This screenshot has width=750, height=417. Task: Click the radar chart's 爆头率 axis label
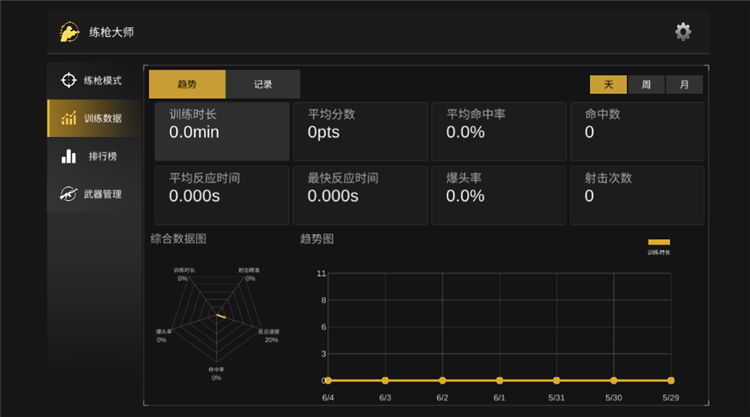pos(164,331)
